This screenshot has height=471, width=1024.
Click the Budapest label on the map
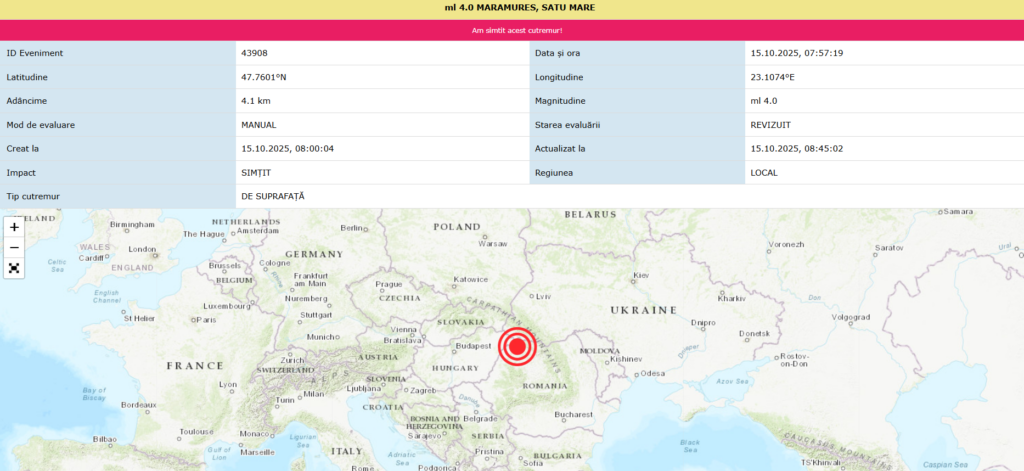coord(473,347)
